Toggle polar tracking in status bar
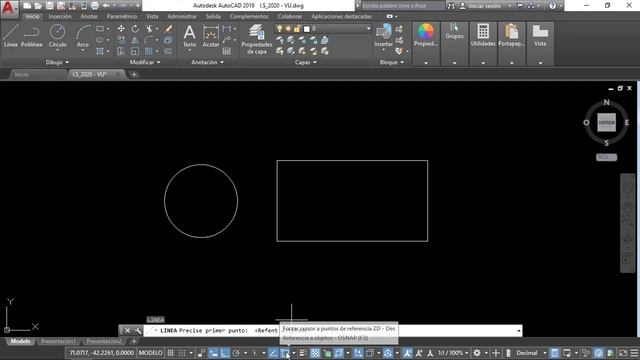Viewport: 640px width, 360px height. pos(236,353)
